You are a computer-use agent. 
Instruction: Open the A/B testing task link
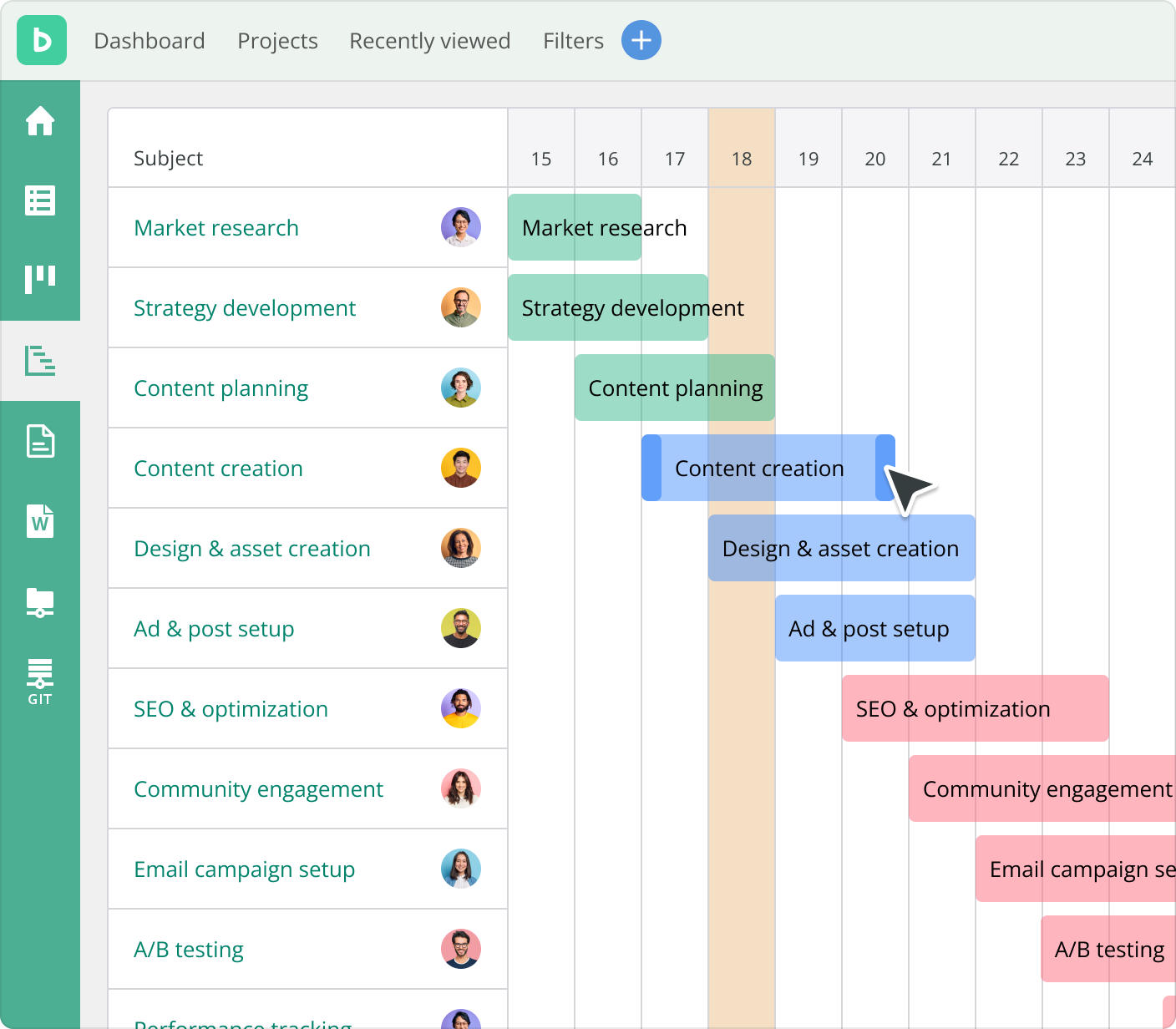(x=188, y=949)
